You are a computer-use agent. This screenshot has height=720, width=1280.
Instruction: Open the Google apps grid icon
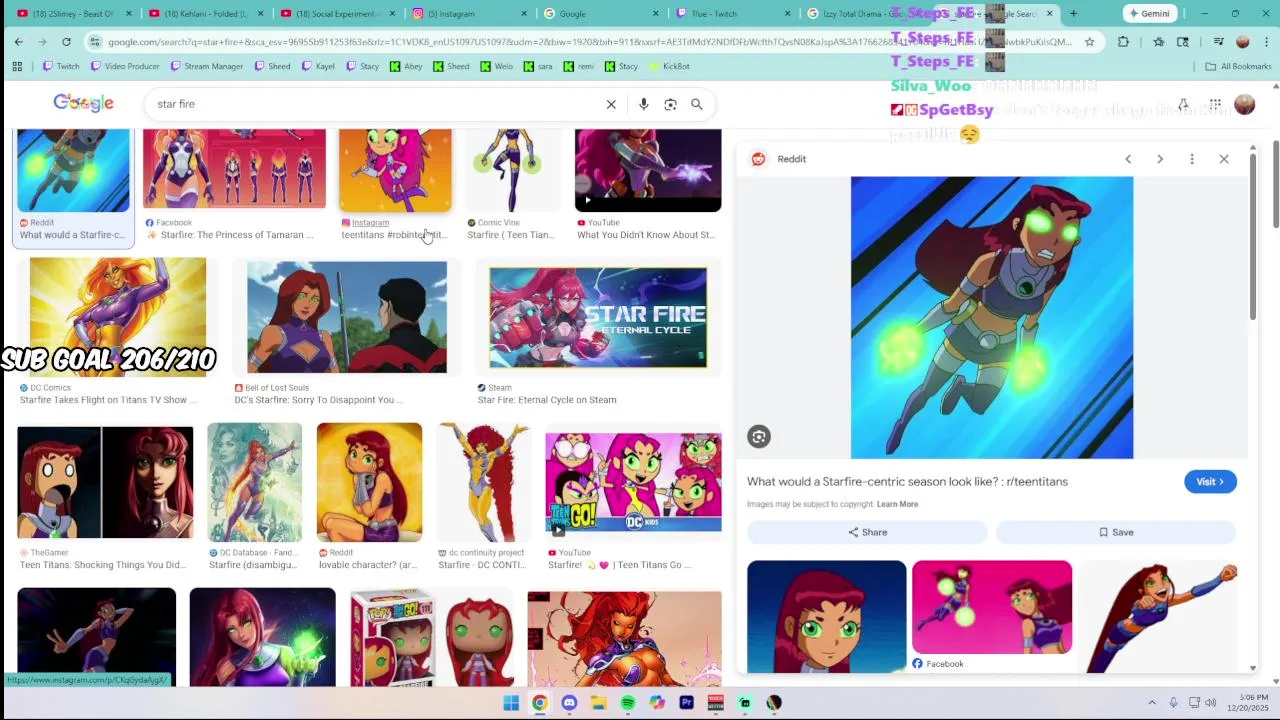pos(1215,104)
